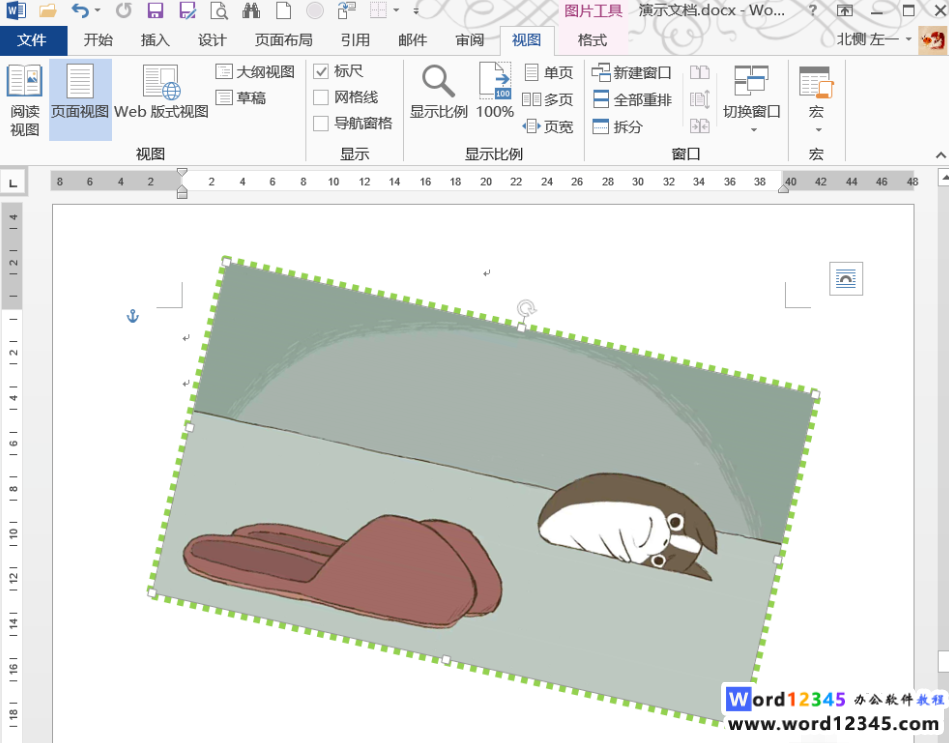Open the 文件 file tab
The image size is (949, 743).
31,40
